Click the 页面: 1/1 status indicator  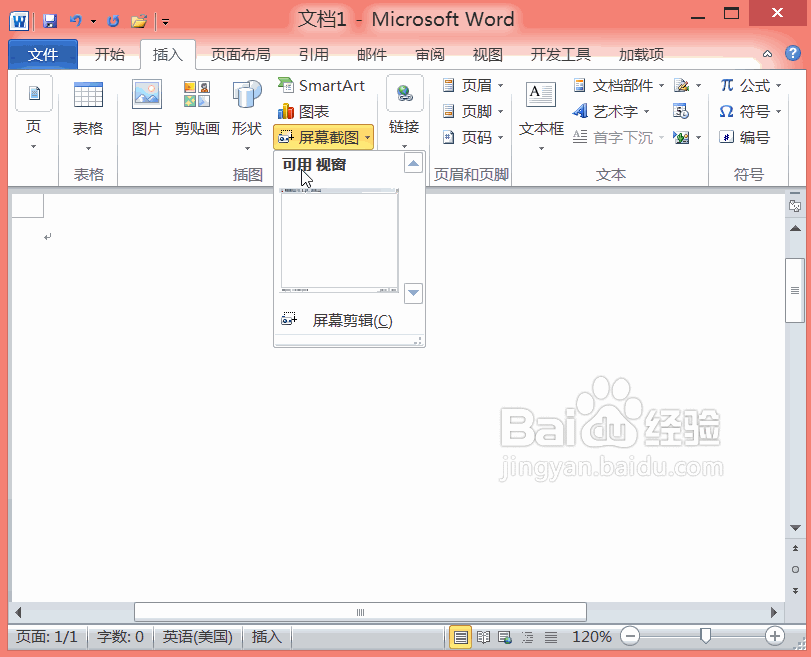click(47, 636)
